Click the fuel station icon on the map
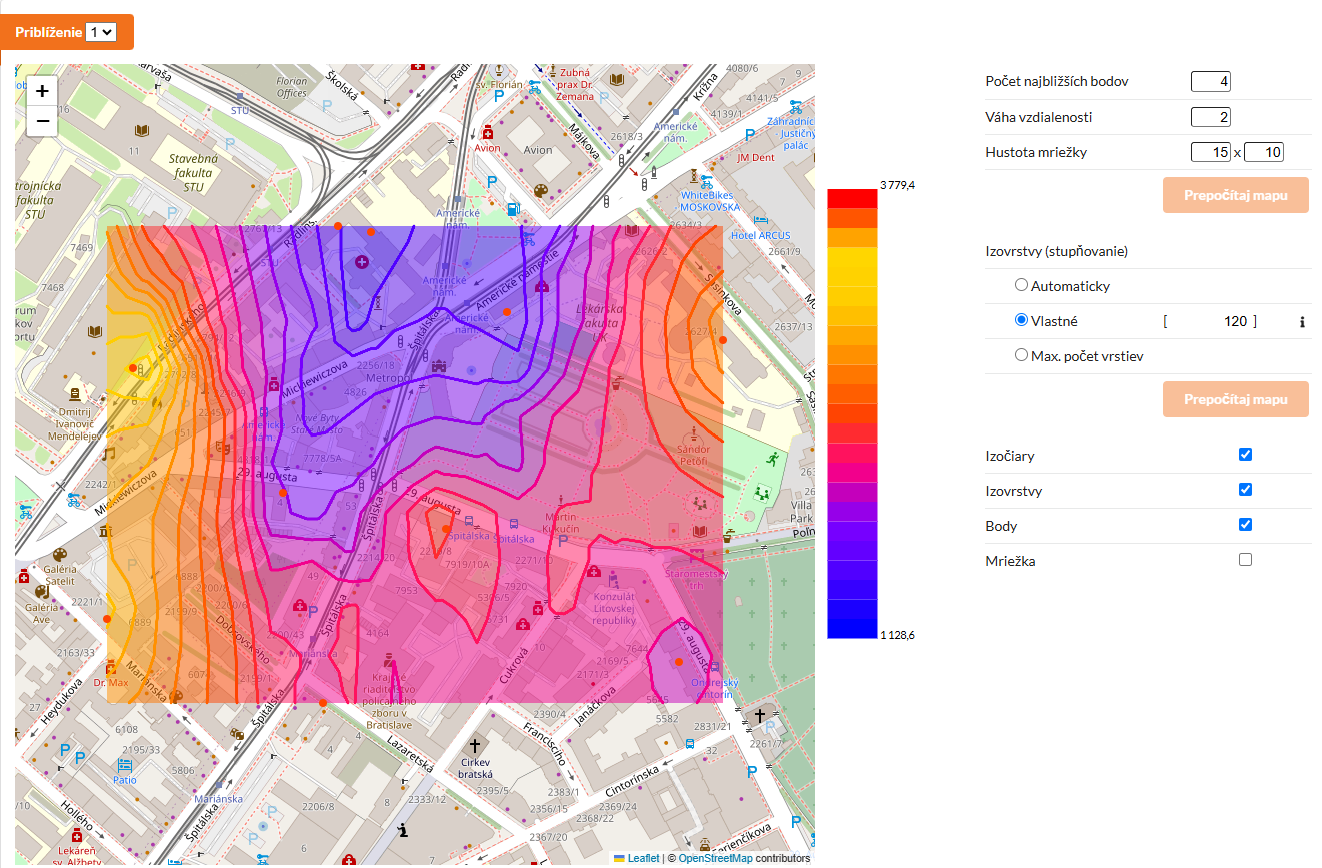This screenshot has height=868, width=1322. click(513, 210)
